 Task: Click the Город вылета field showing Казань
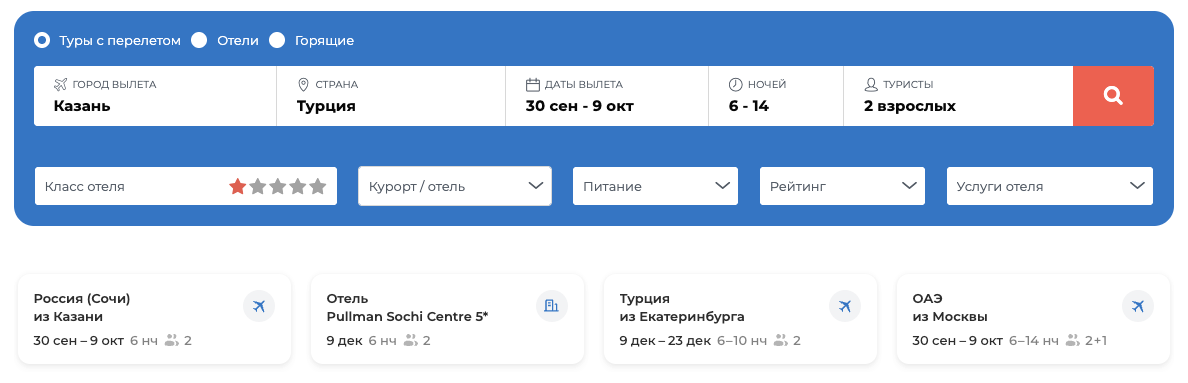[x=155, y=96]
